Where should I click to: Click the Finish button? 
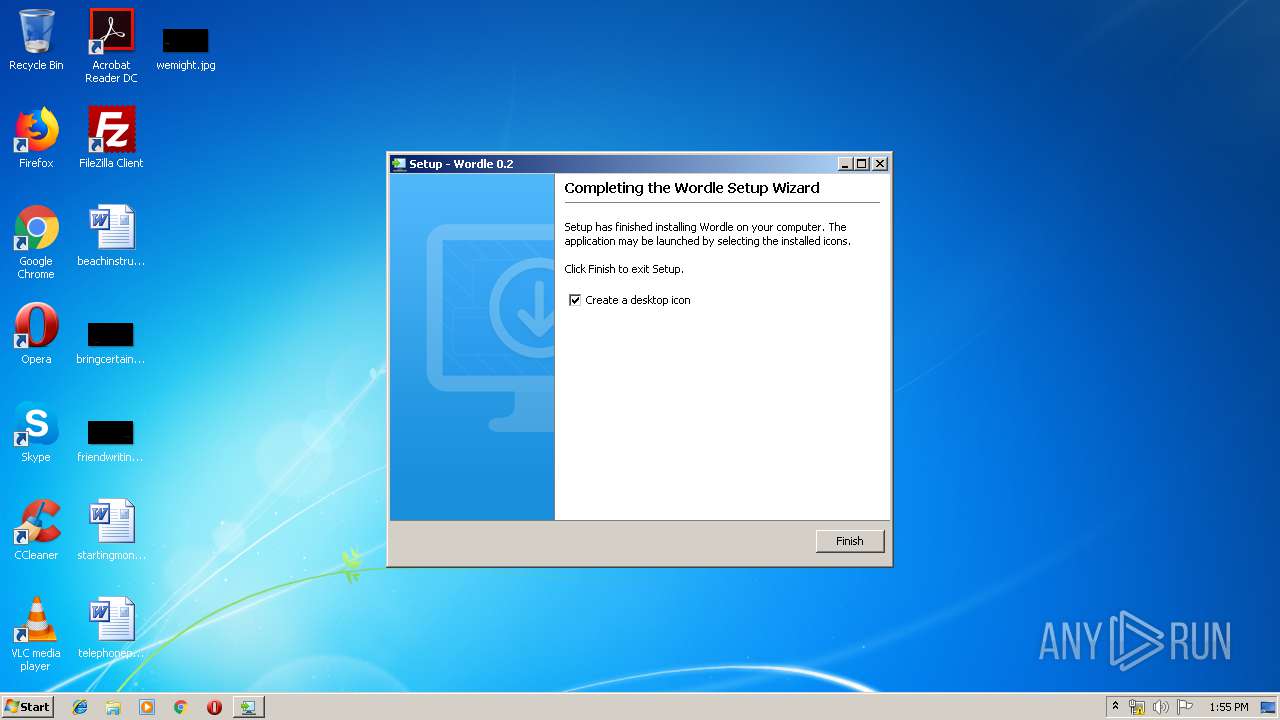[x=849, y=541]
